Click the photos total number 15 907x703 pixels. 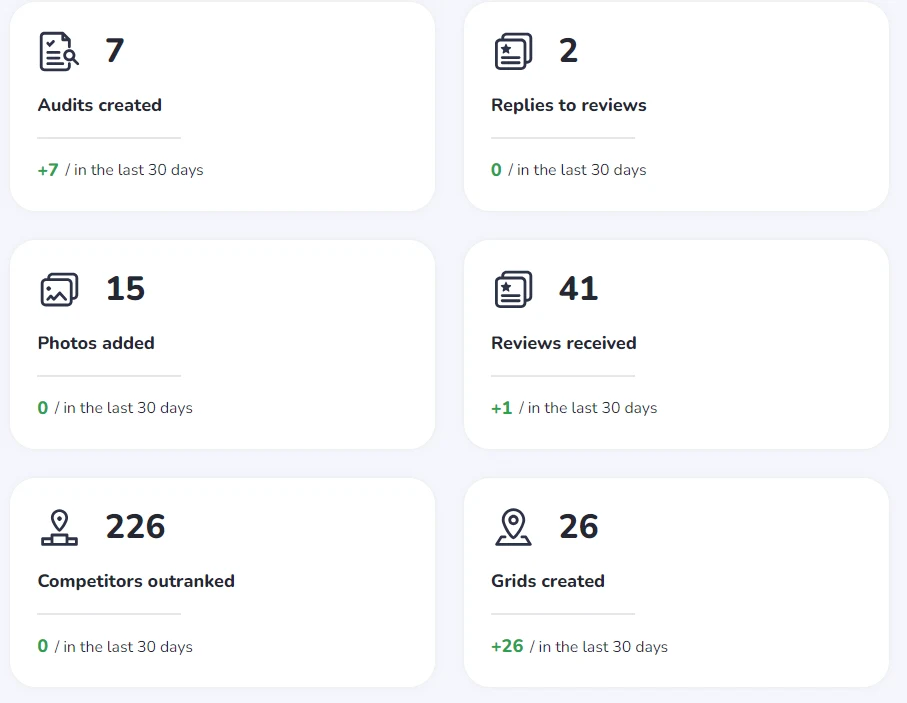(x=125, y=288)
